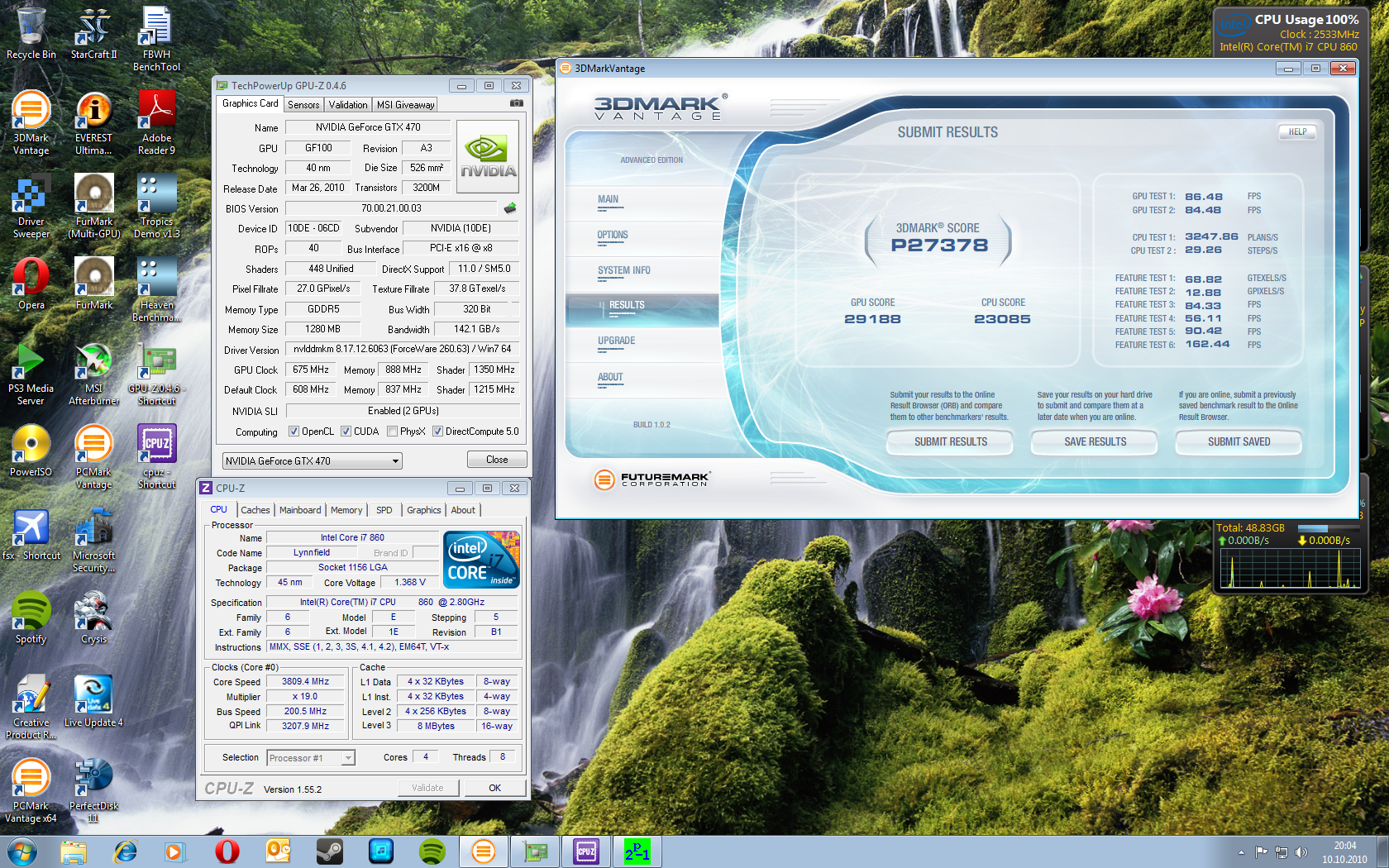1389x868 pixels.
Task: Open SPD tab in CPU-Z
Action: 384,510
